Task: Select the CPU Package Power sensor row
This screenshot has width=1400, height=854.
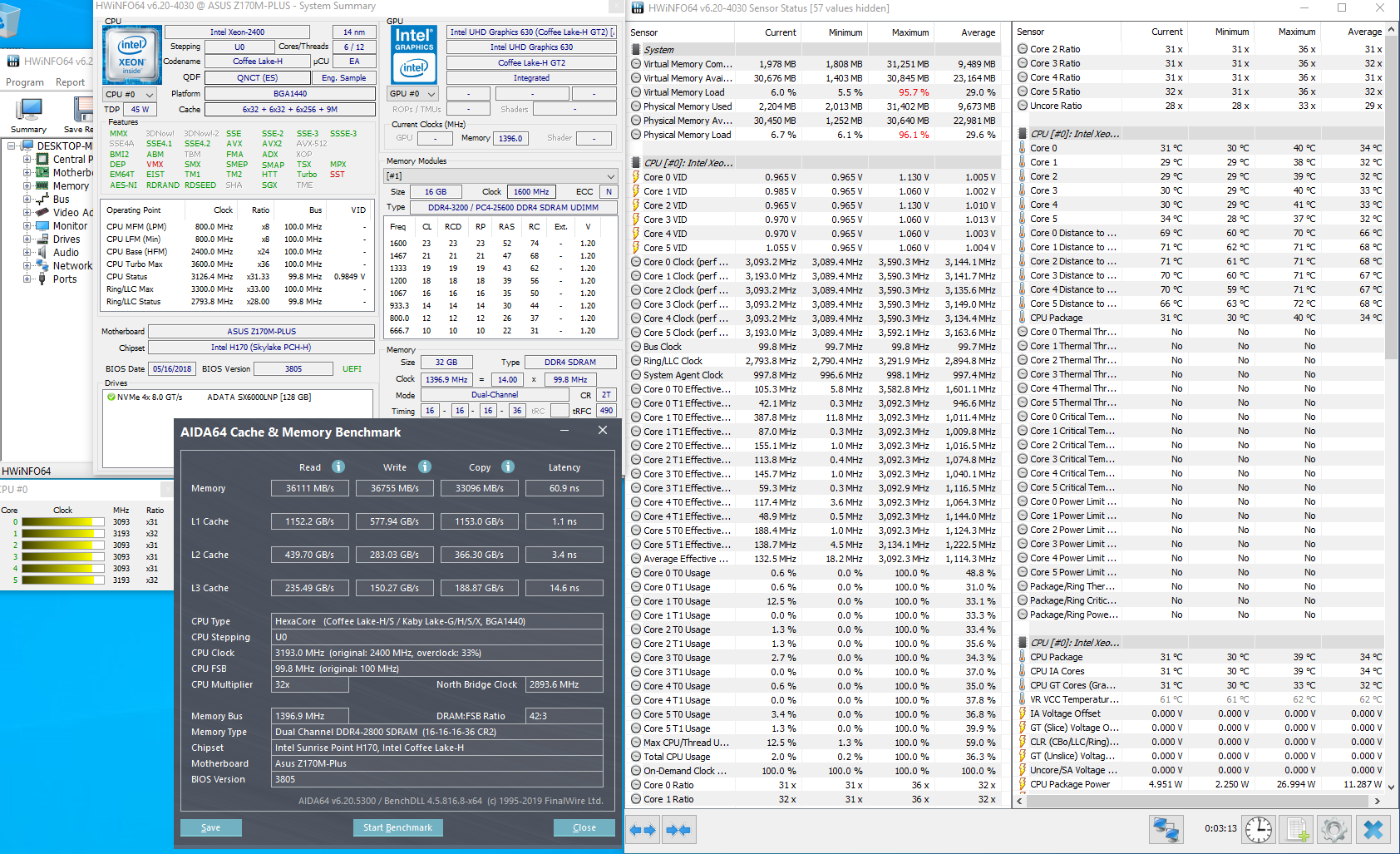Action: [x=1200, y=784]
